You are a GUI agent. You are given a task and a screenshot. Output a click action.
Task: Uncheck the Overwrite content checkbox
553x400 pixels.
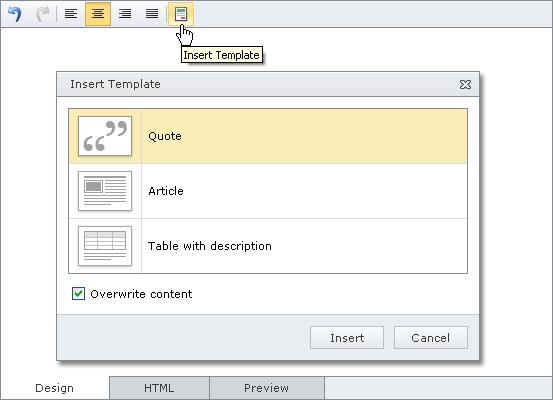coord(78,293)
